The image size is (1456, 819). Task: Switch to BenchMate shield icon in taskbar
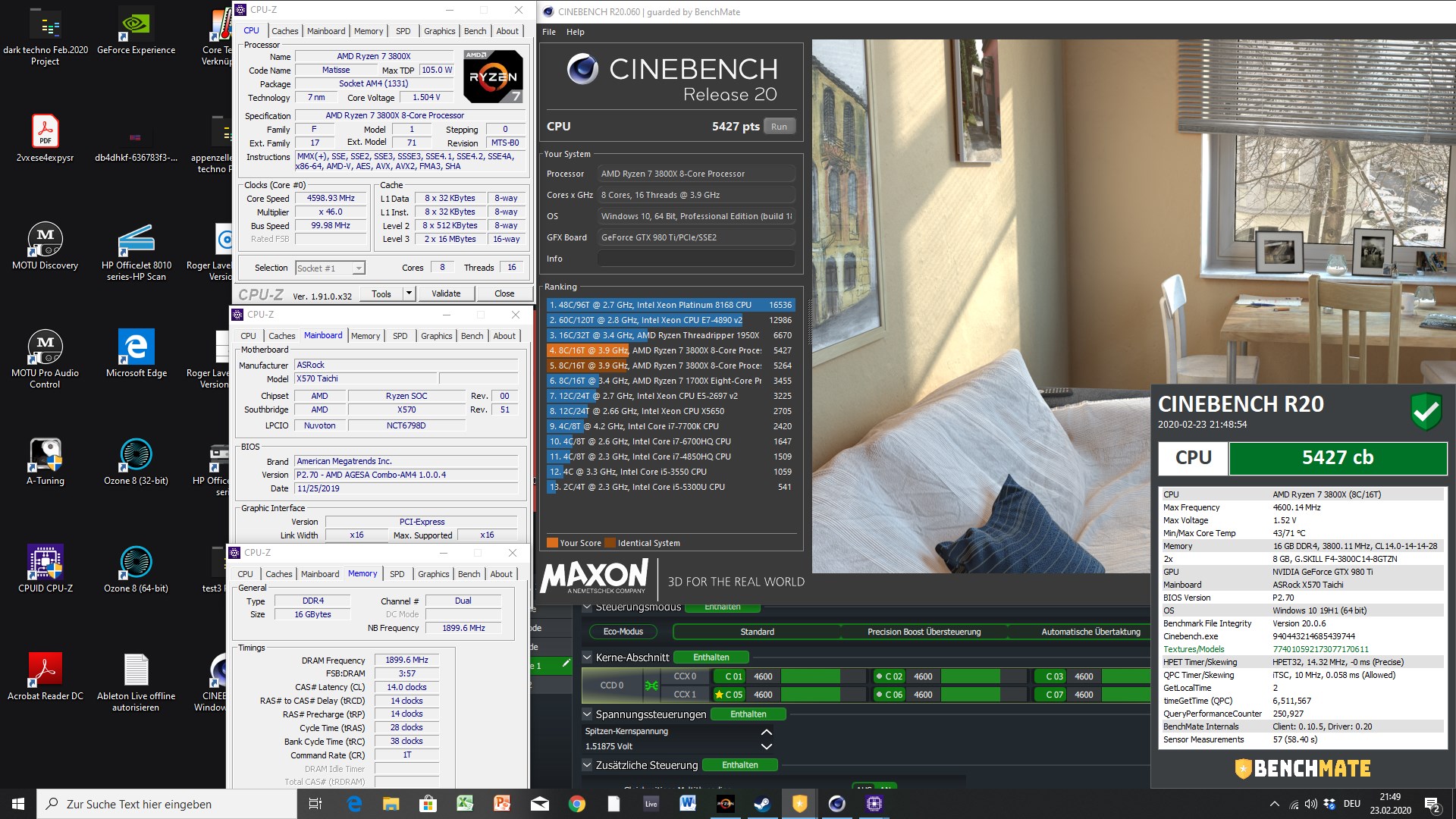(799, 804)
